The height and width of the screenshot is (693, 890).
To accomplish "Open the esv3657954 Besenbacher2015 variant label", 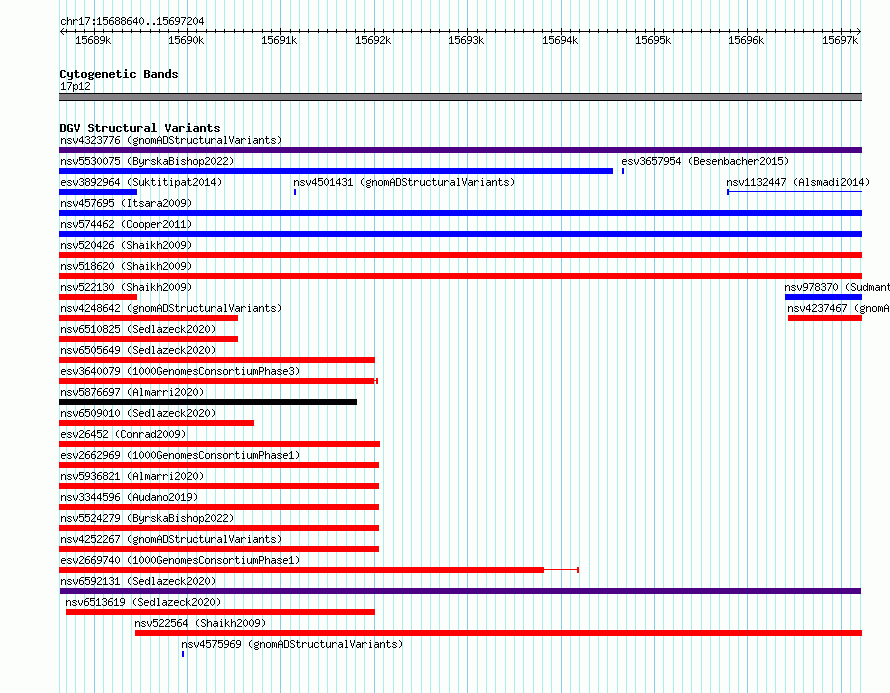I will 705,161.
